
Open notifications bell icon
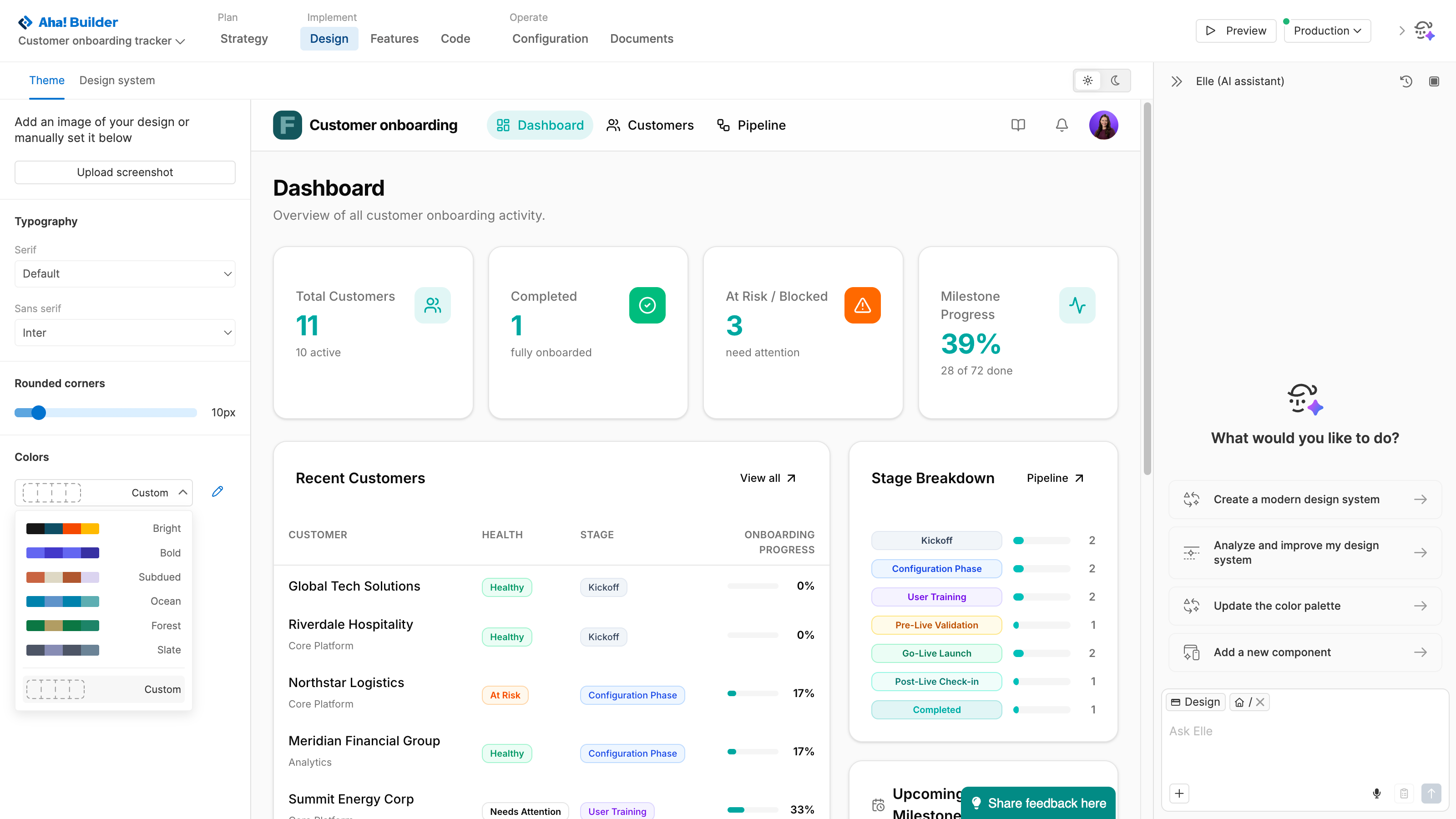pyautogui.click(x=1062, y=125)
